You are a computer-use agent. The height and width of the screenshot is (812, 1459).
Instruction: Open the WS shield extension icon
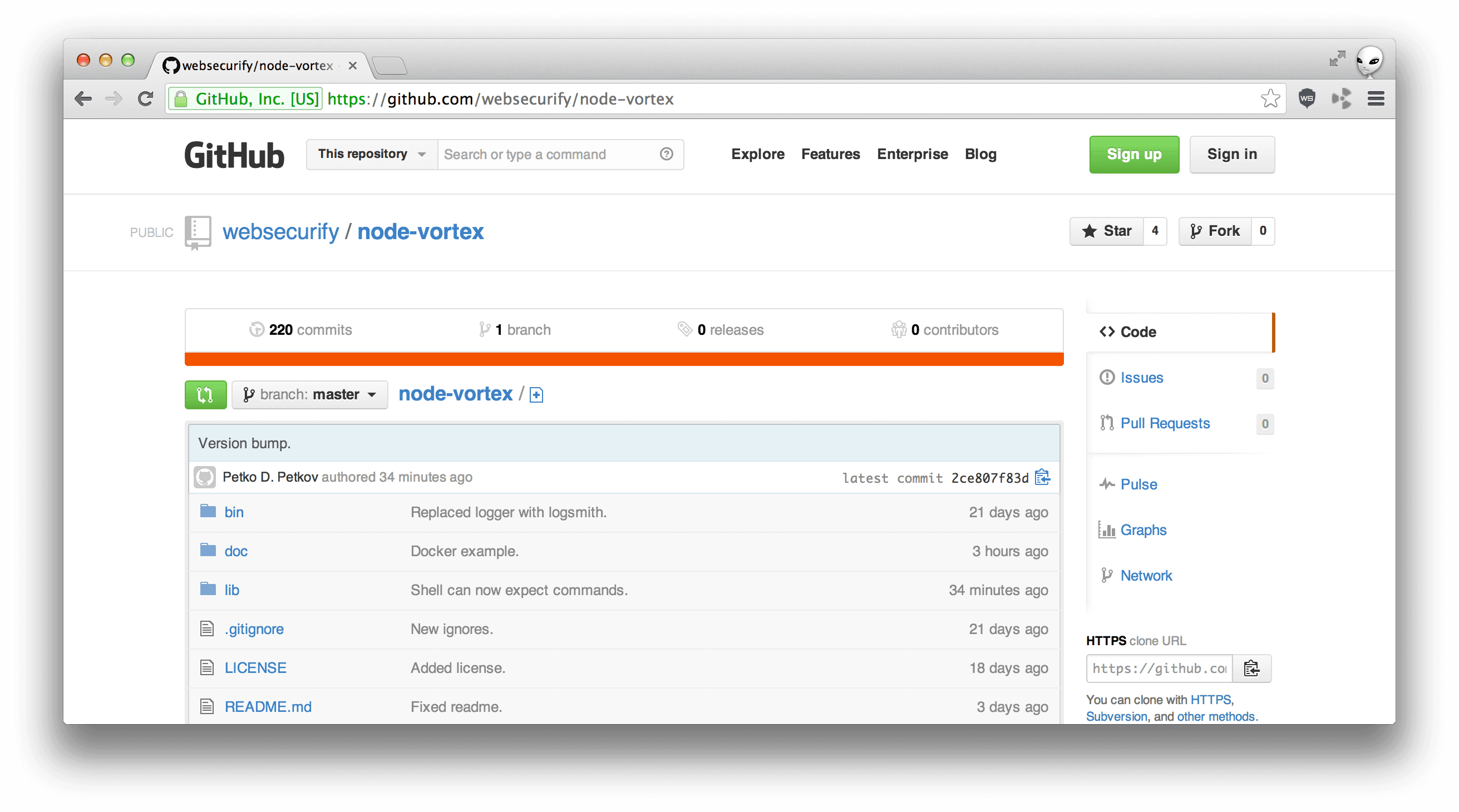tap(1307, 98)
